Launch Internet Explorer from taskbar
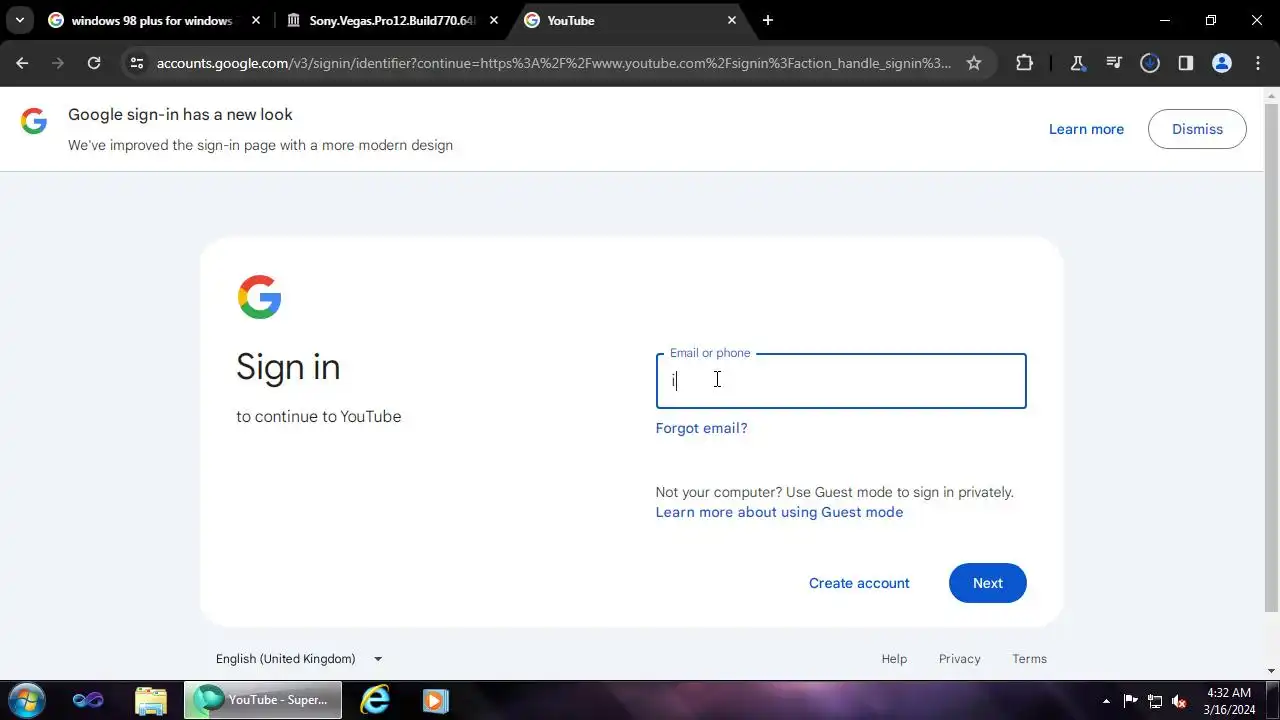Screen dimensions: 1280x720 (375, 700)
